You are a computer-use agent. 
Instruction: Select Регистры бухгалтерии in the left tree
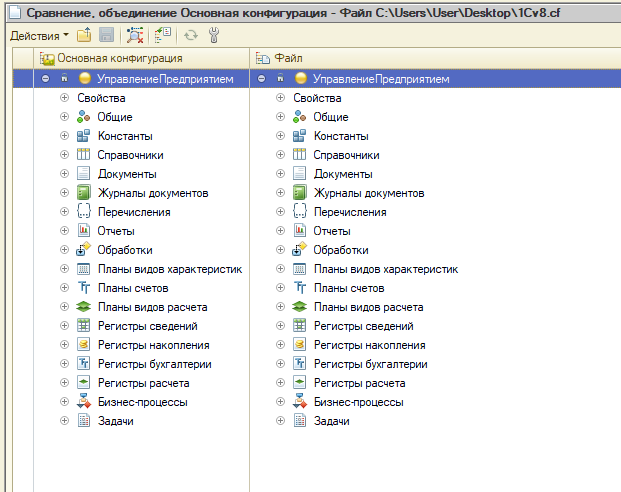tap(155, 364)
